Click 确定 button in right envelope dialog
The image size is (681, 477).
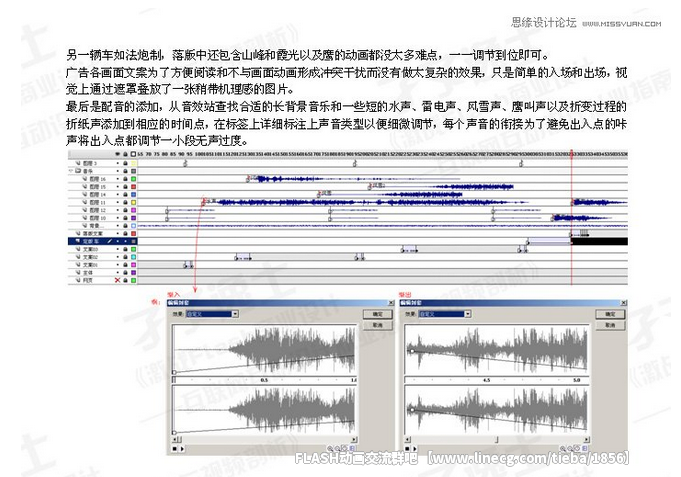pyautogui.click(x=610, y=314)
